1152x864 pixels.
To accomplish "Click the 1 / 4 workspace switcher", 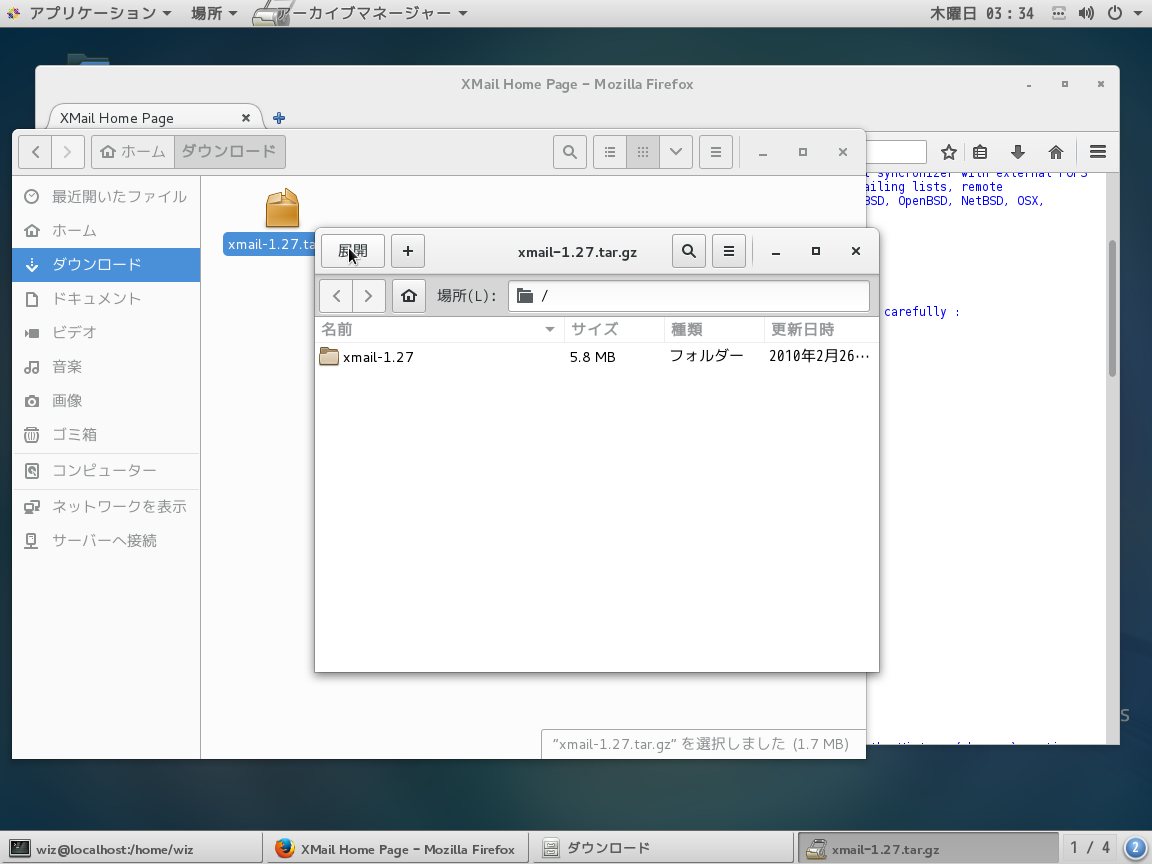I will coord(1090,848).
